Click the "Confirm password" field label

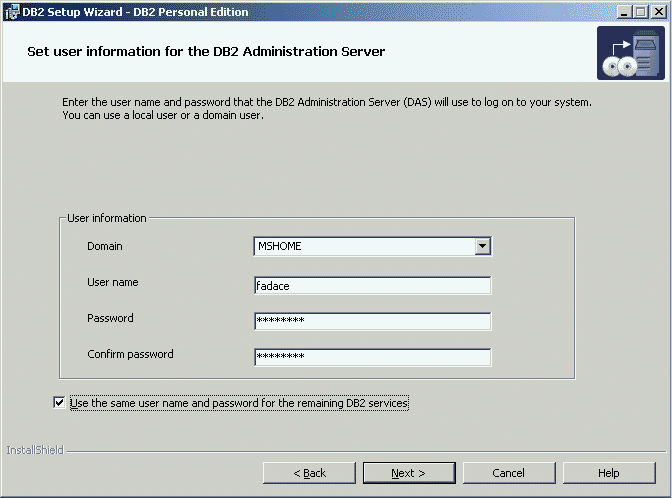click(x=130, y=354)
